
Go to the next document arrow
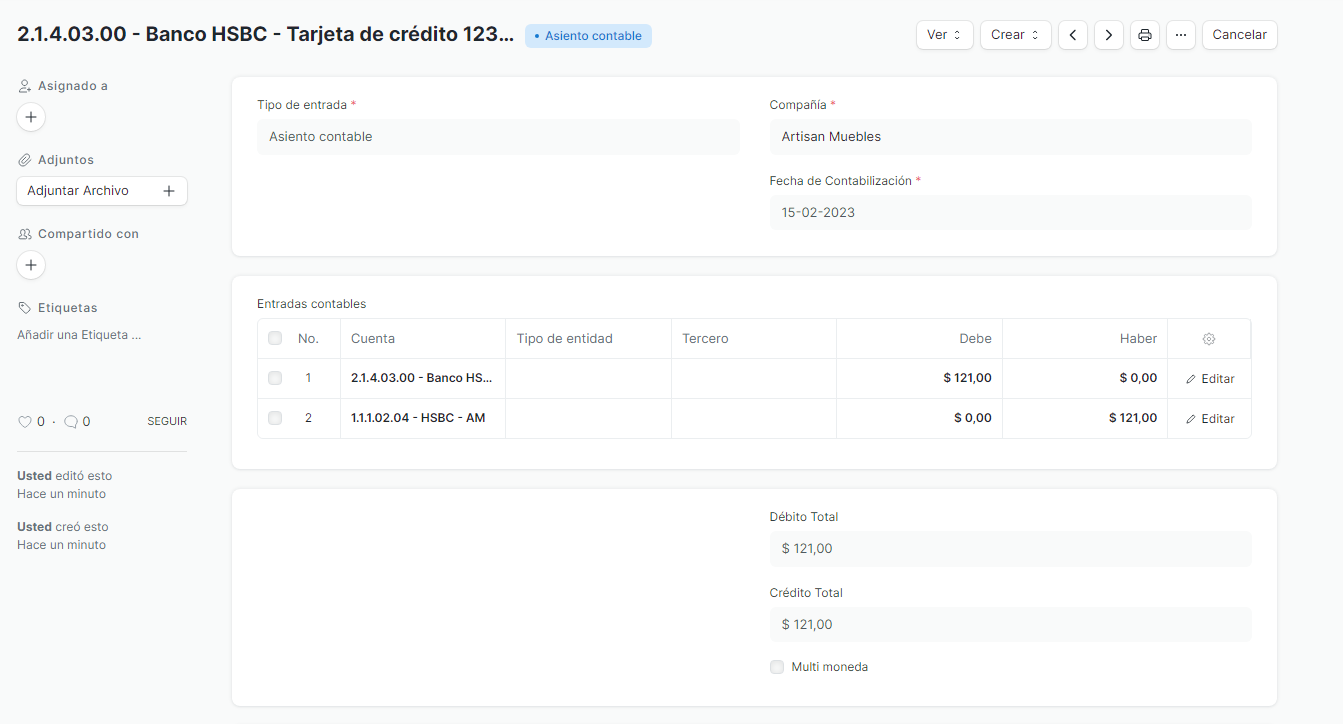click(x=1108, y=35)
